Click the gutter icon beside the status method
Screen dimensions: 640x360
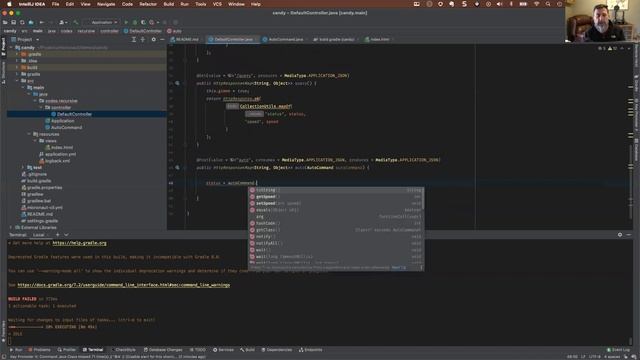(177, 83)
